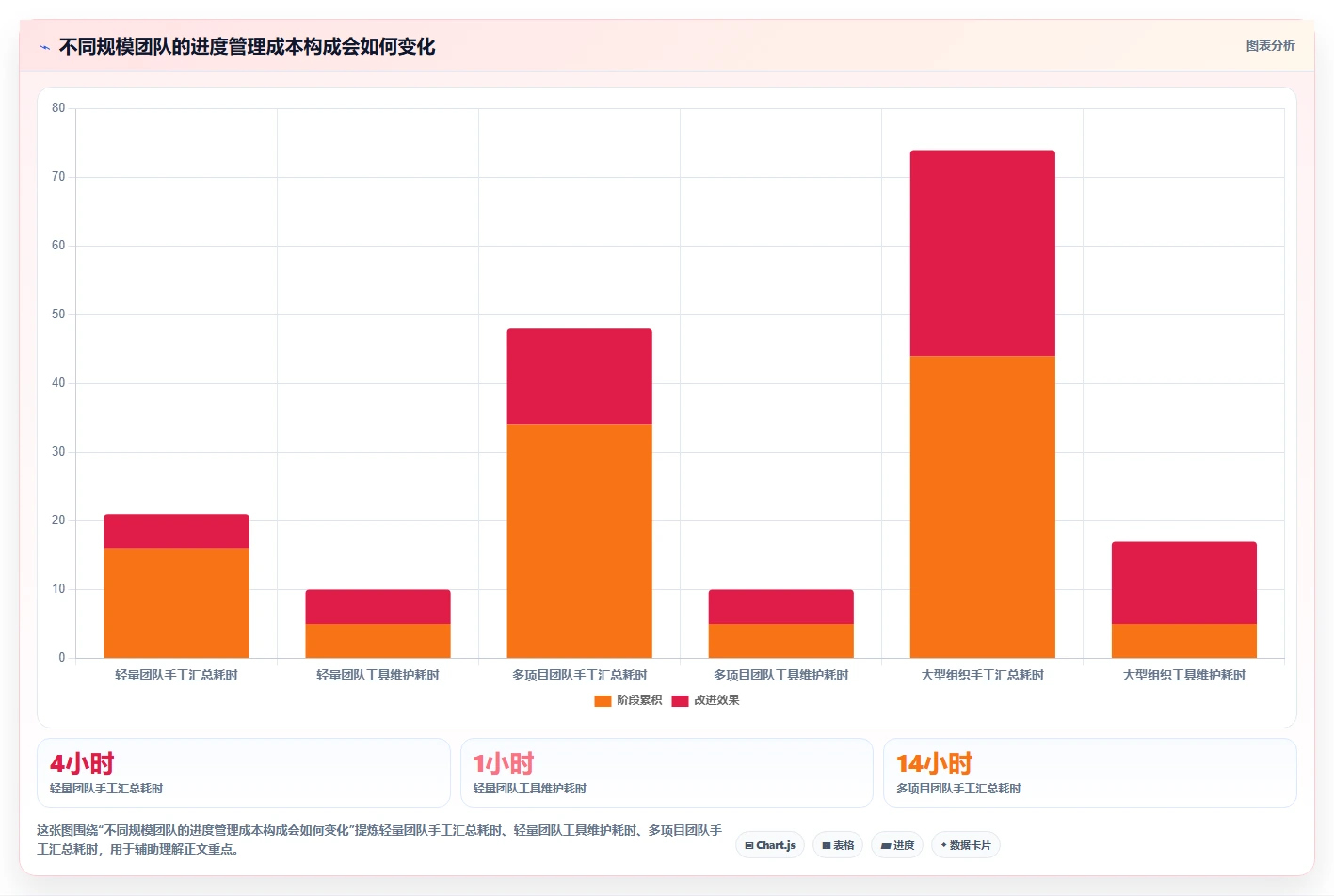Click red segment of 多项目团队工具维护耗时 bar
This screenshot has height=896, width=1334.
780,607
